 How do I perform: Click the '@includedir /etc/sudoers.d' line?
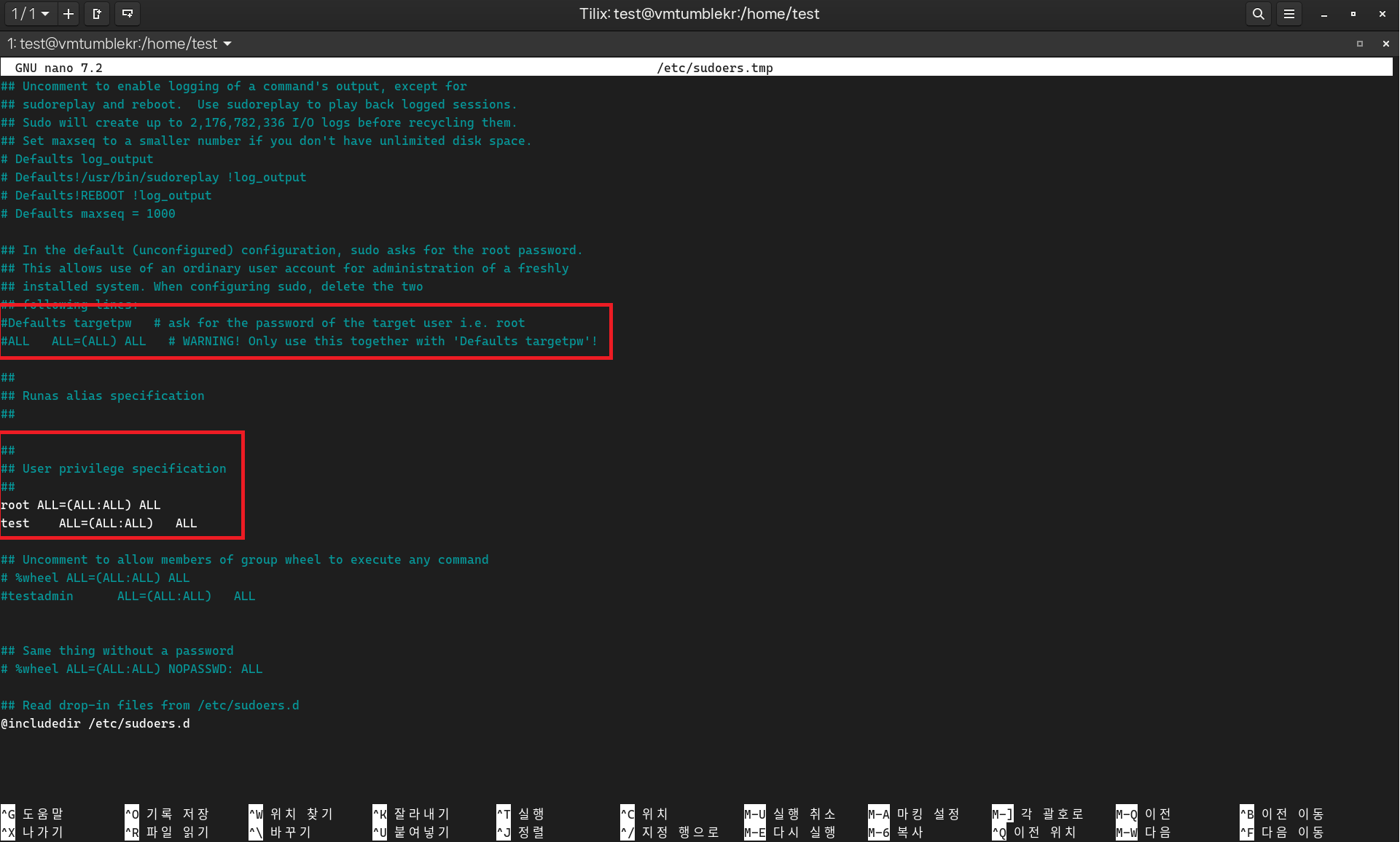95,723
